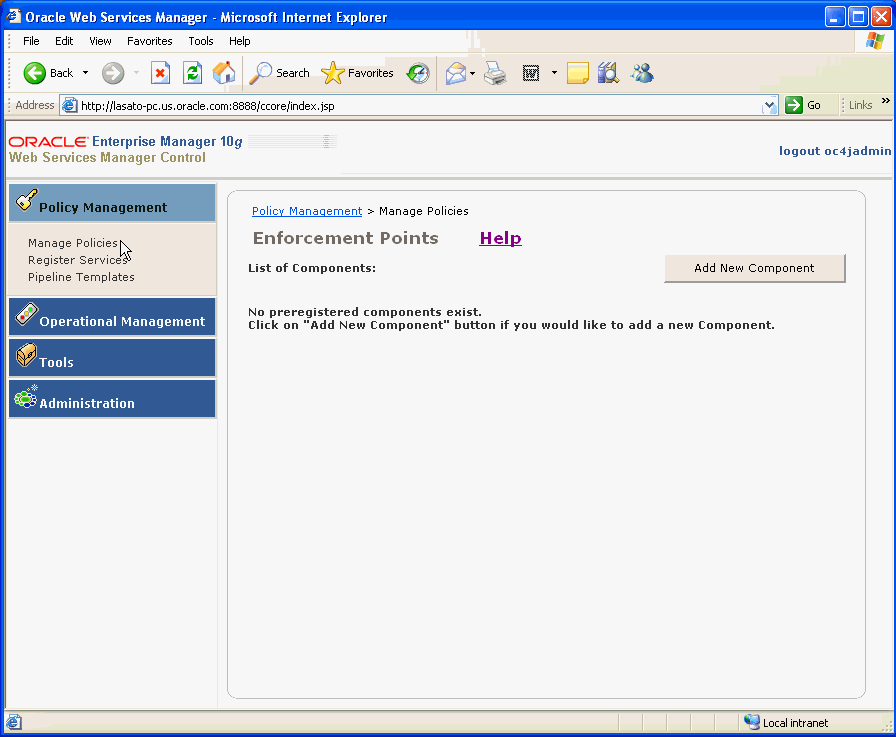Select Register Services in sidebar

click(78, 260)
